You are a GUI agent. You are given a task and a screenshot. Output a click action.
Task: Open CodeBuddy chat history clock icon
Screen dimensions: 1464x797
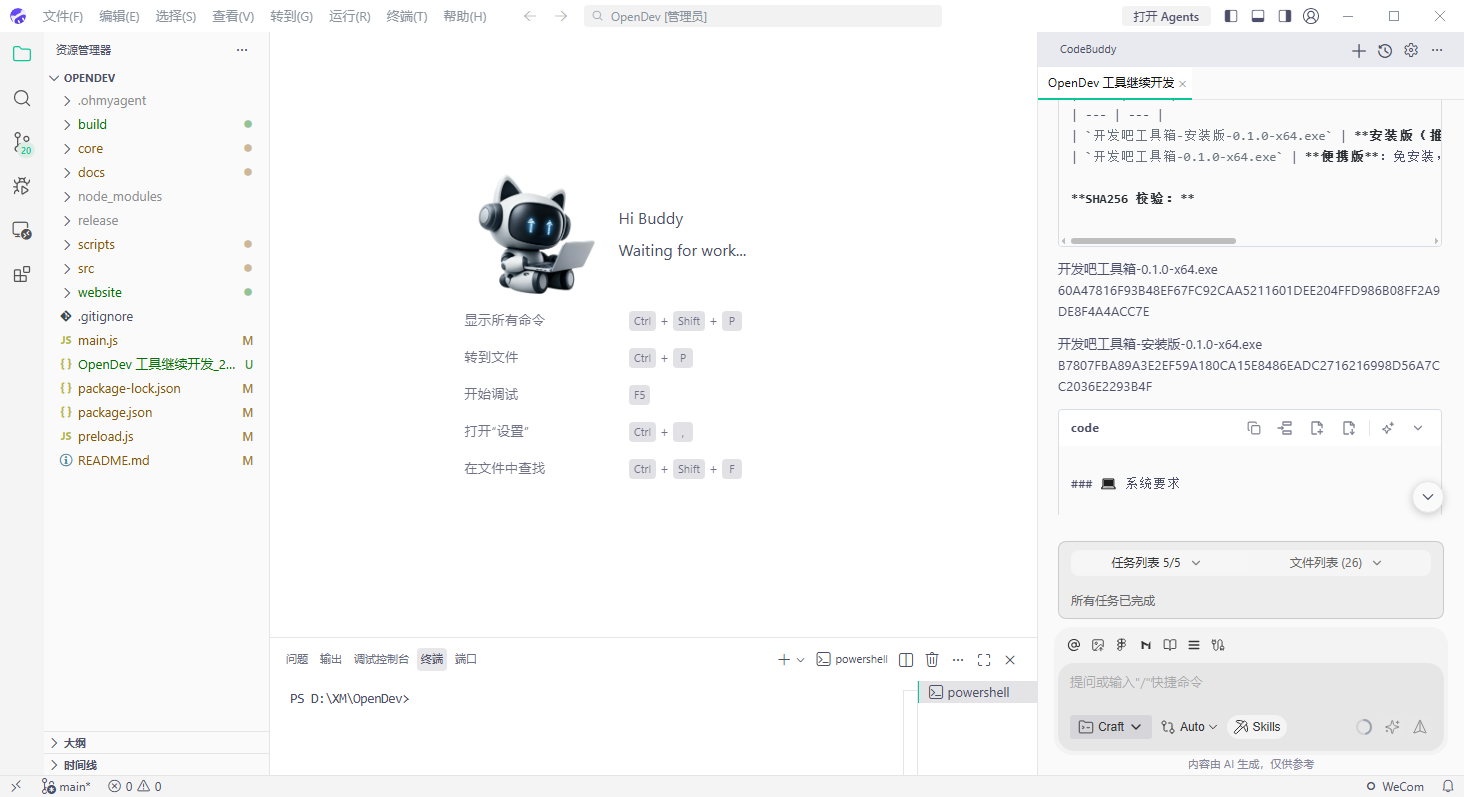point(1384,50)
